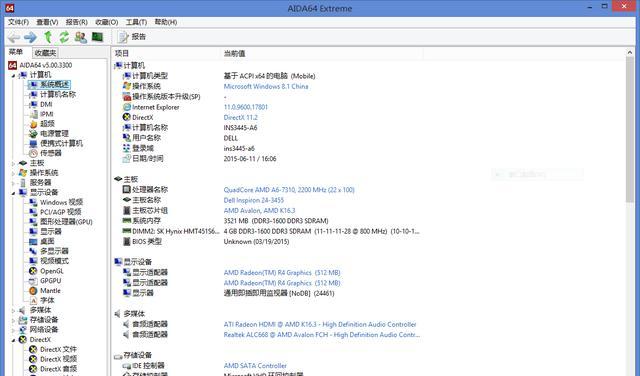This screenshot has width=640, height=376.
Task: Click the 字体 fonts tree icon
Action: [x=33, y=300]
